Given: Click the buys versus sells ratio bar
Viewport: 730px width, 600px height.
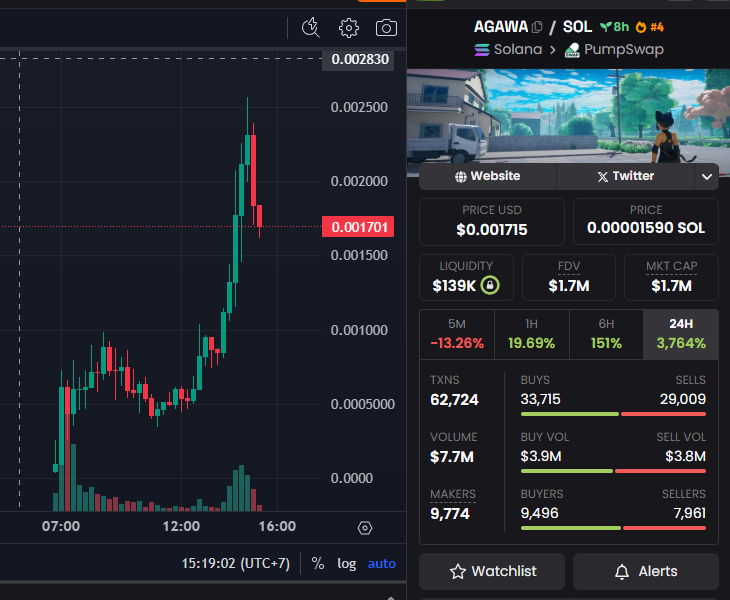Looking at the screenshot, I should (x=613, y=414).
